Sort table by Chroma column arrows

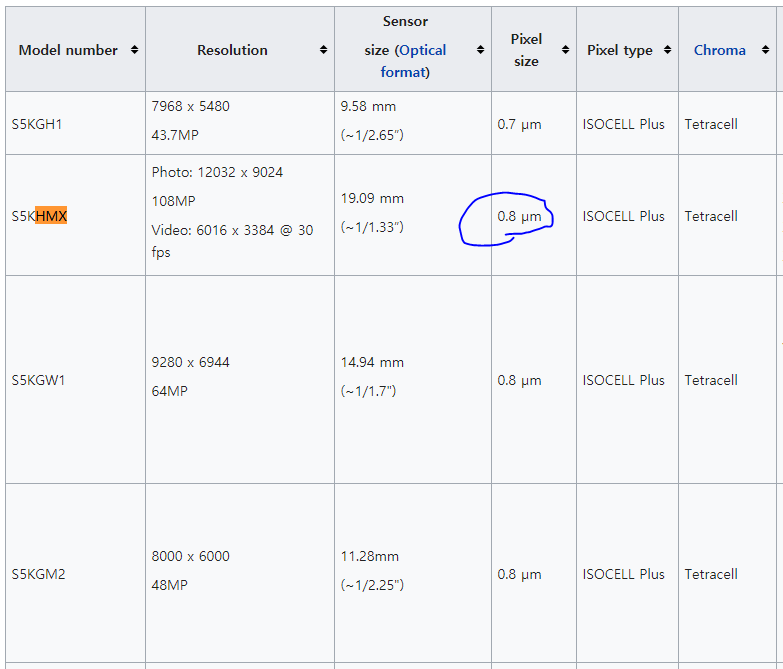[x=765, y=49]
